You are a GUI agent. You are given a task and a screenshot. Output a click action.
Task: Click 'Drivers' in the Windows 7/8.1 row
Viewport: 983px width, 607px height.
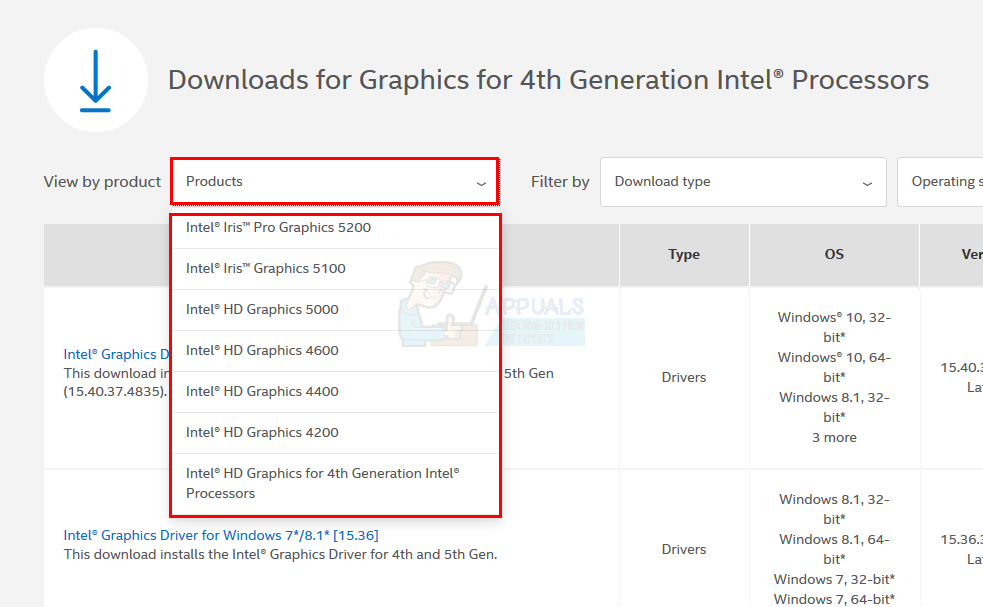(684, 549)
